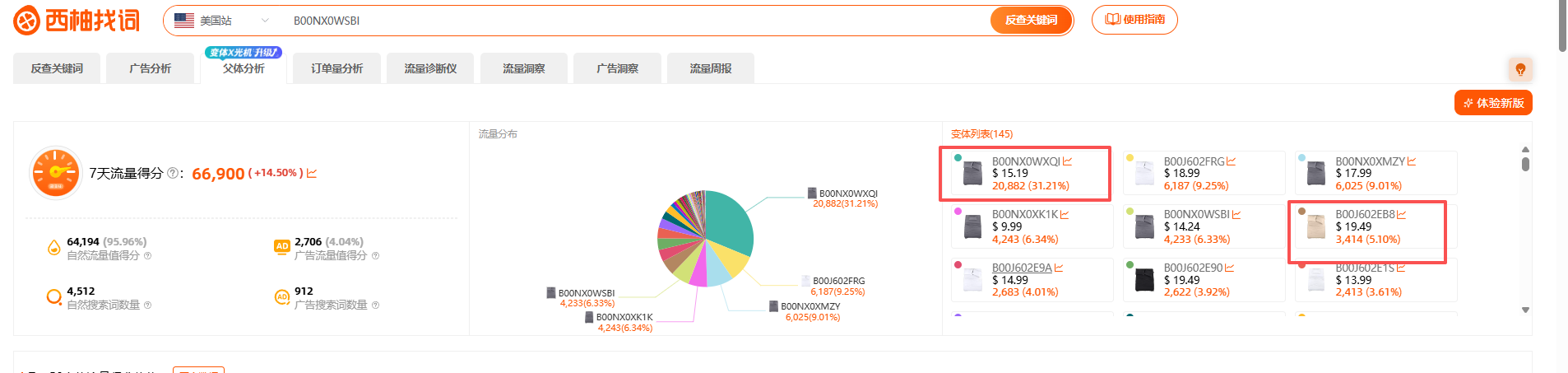
Task: Open the 使用指南 guide button
Action: pos(1134,20)
